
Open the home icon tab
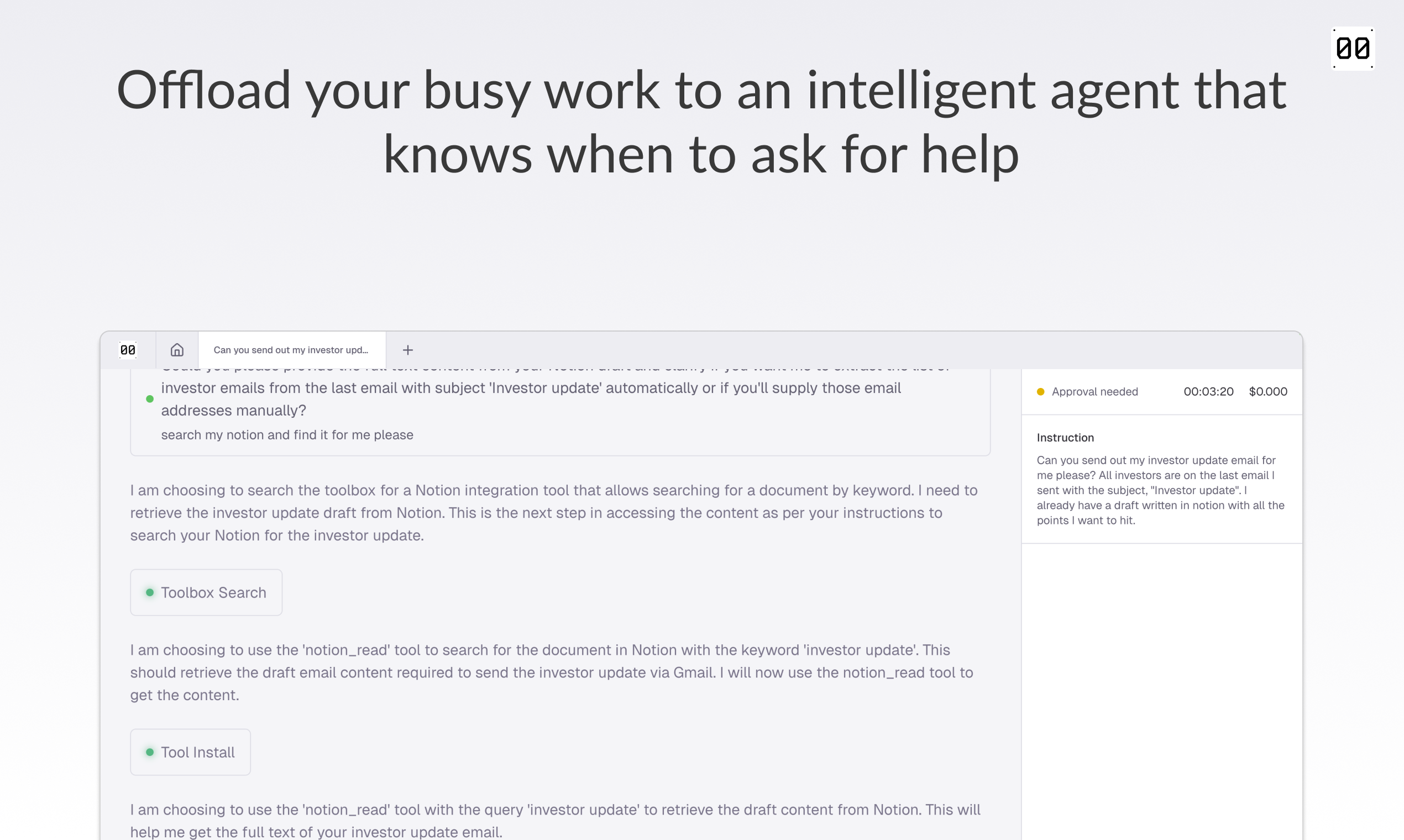click(x=177, y=350)
